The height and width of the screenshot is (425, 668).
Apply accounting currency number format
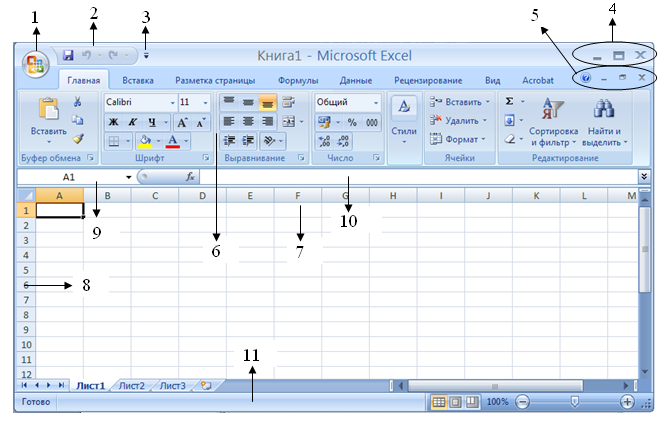(324, 123)
